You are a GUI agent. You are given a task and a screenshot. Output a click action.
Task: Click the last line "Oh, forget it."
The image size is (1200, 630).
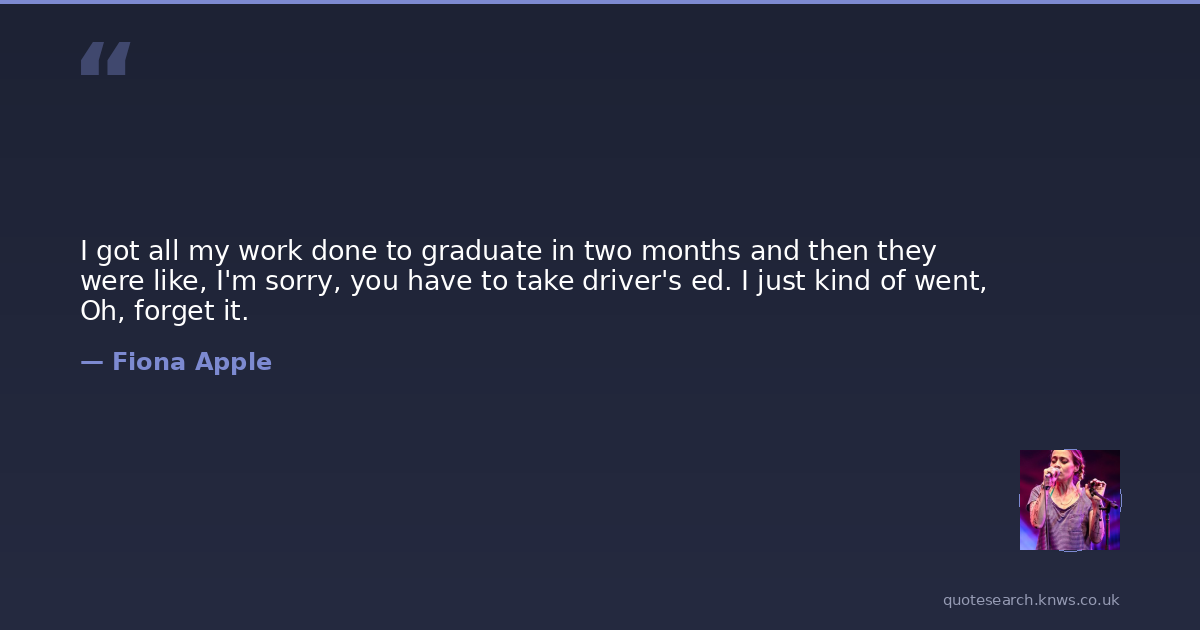[x=164, y=312]
